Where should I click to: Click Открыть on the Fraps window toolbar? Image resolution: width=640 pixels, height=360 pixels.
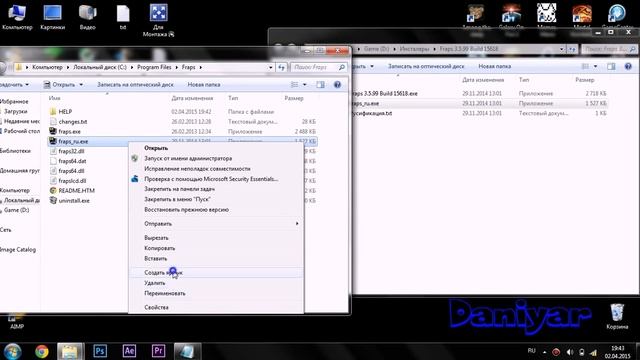pyautogui.click(x=60, y=84)
